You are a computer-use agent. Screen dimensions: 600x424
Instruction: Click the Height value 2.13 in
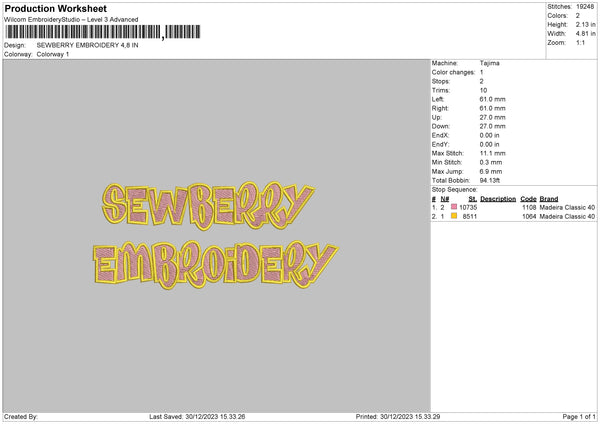pyautogui.click(x=585, y=24)
